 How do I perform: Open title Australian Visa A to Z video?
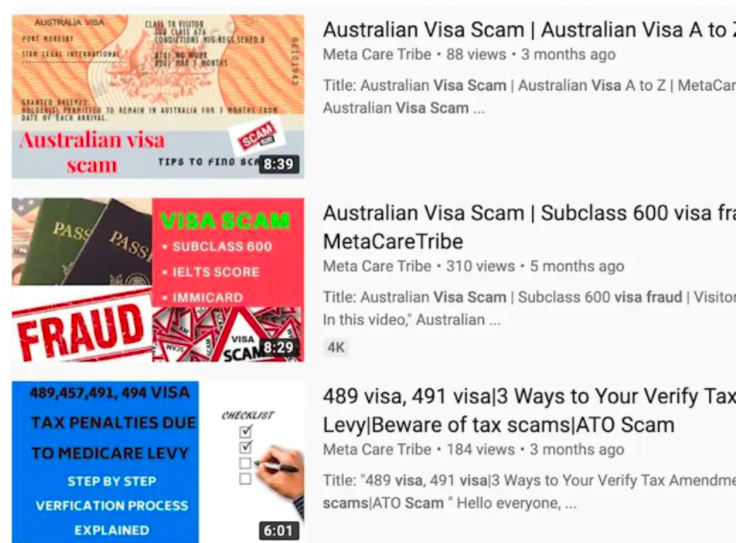click(529, 30)
